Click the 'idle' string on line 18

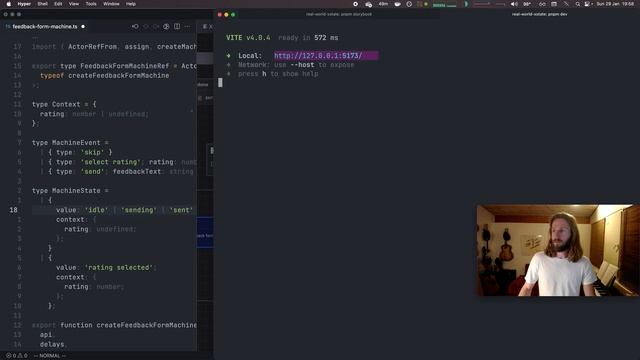pos(96,210)
